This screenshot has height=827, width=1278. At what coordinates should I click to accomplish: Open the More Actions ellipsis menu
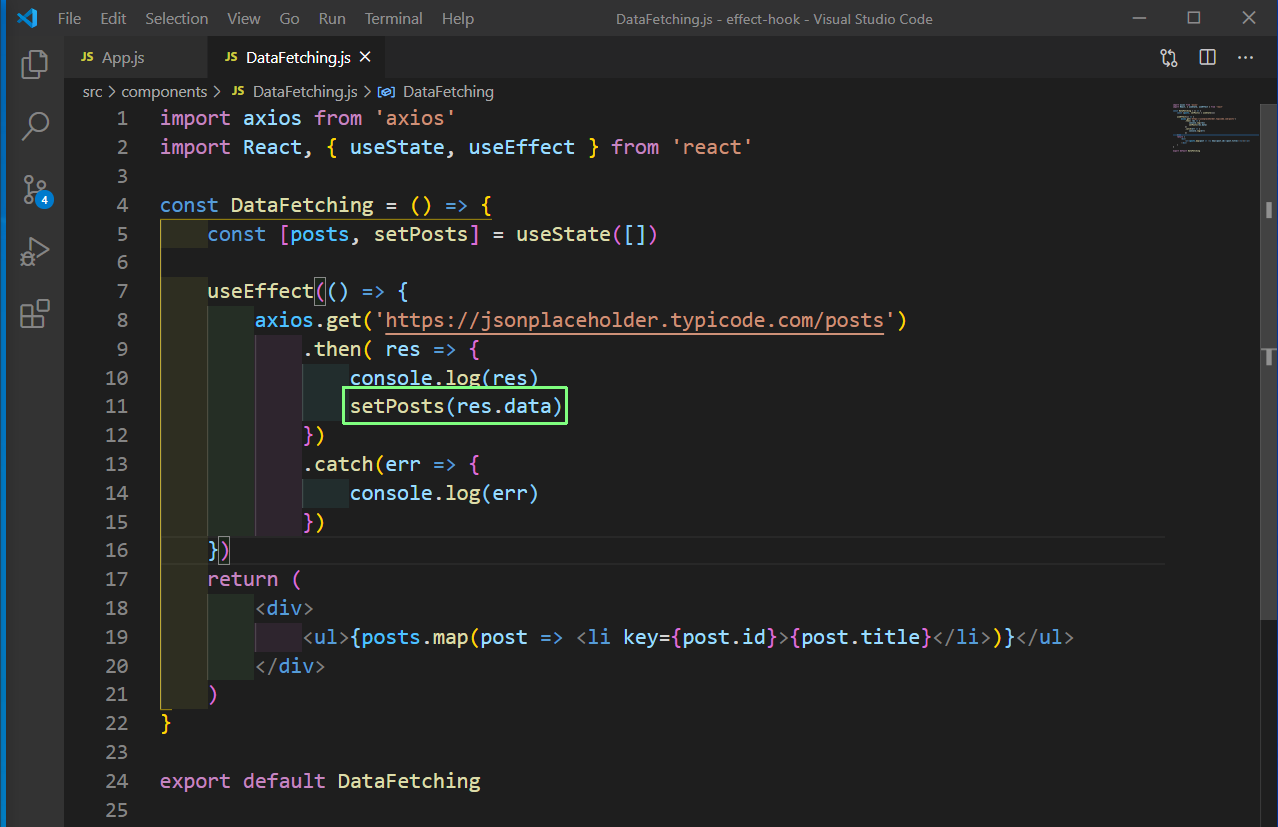tap(1245, 58)
